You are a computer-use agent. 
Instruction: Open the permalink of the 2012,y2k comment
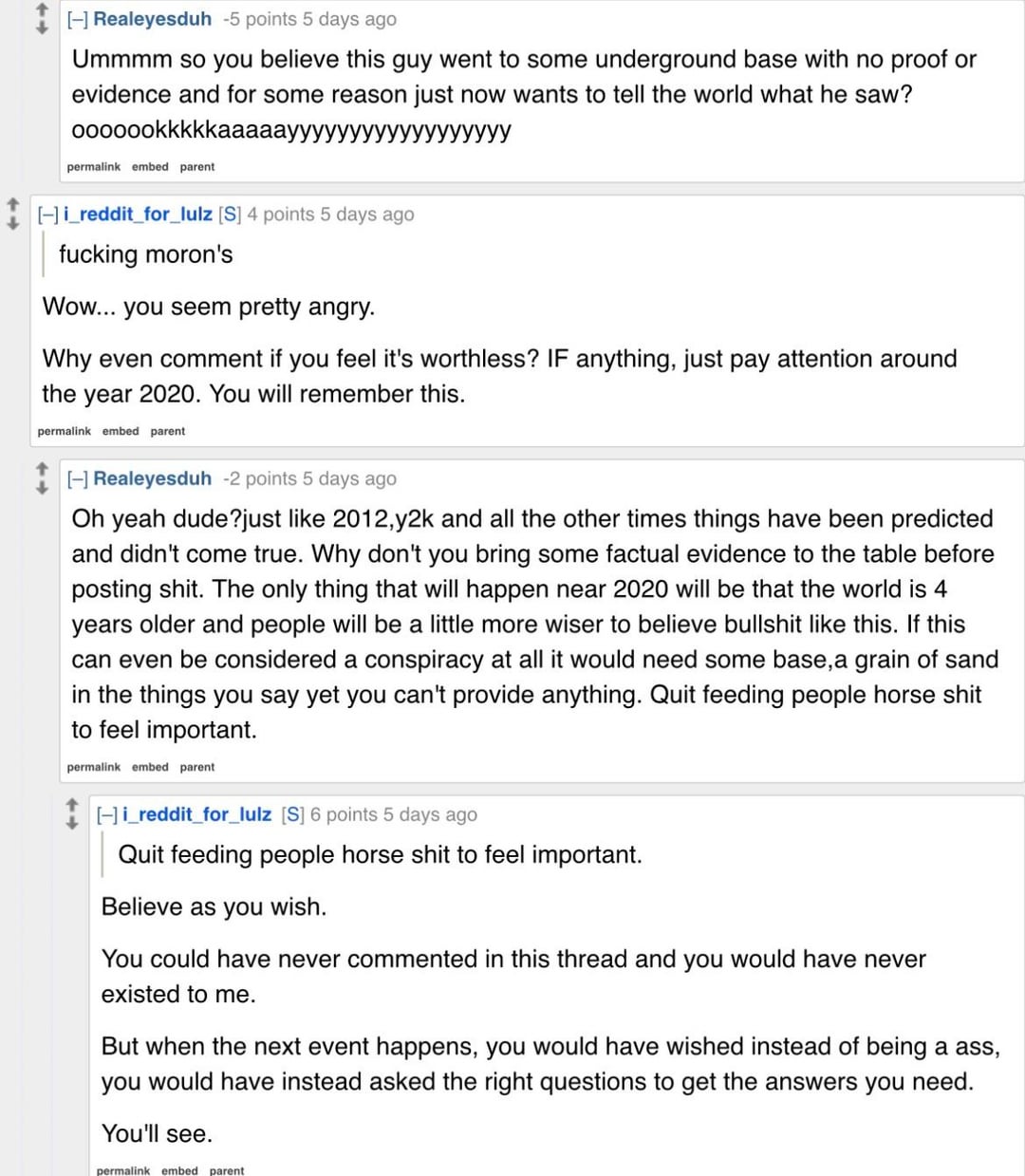[94, 767]
